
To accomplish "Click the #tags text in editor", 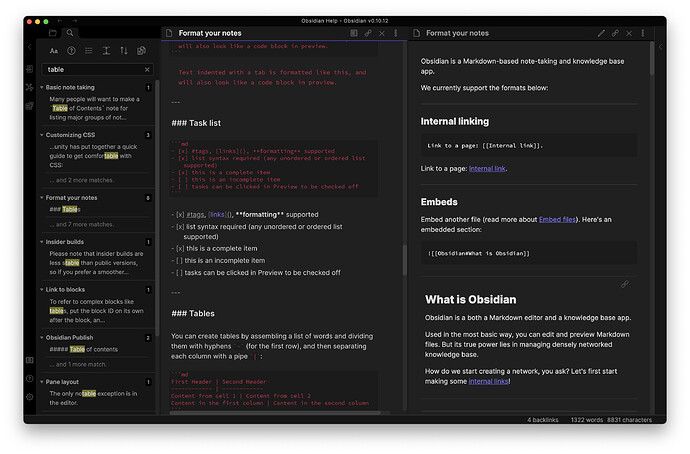I will tap(195, 215).
